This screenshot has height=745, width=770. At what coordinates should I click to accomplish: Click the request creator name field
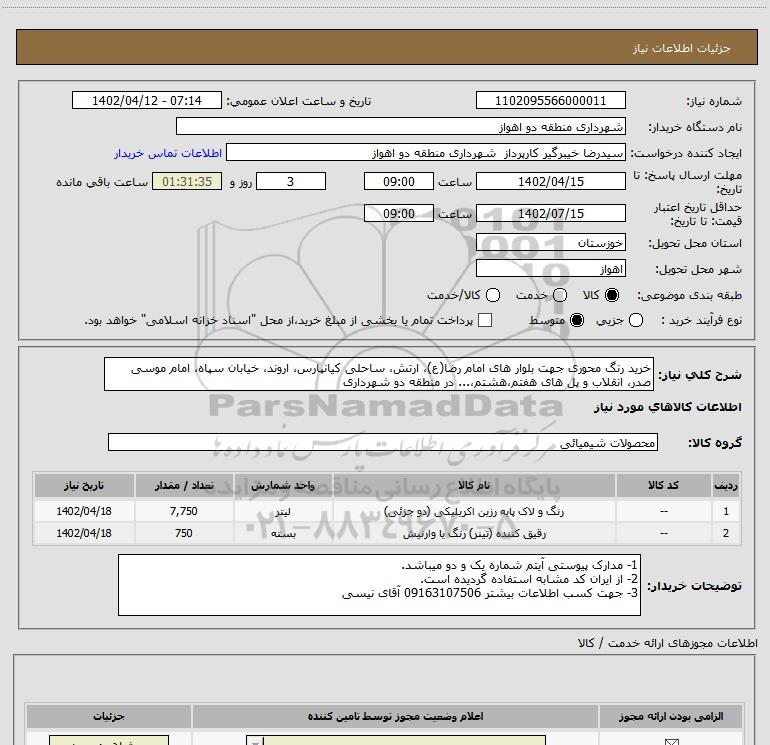[x=426, y=152]
